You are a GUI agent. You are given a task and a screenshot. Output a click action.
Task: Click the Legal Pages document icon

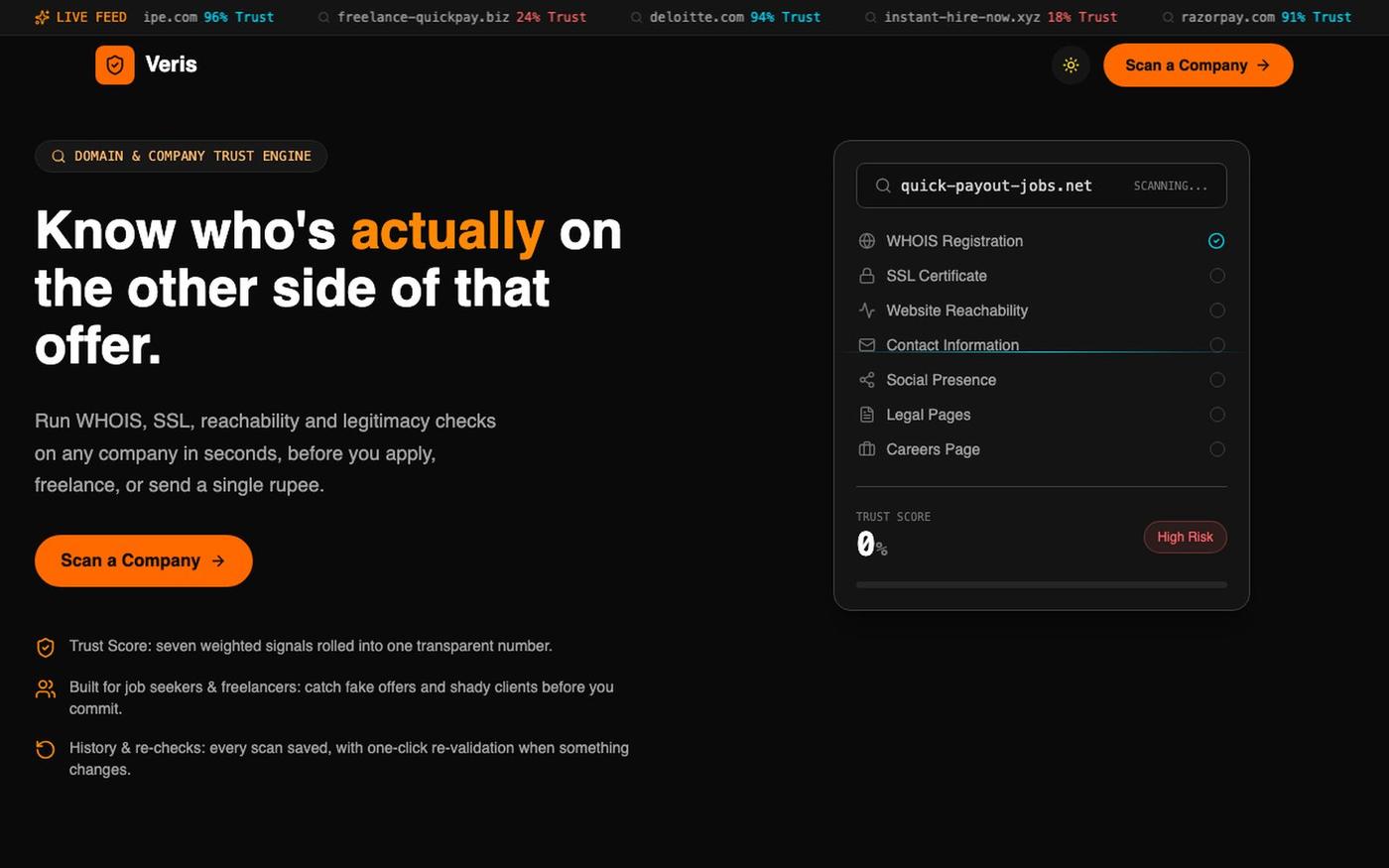click(866, 415)
